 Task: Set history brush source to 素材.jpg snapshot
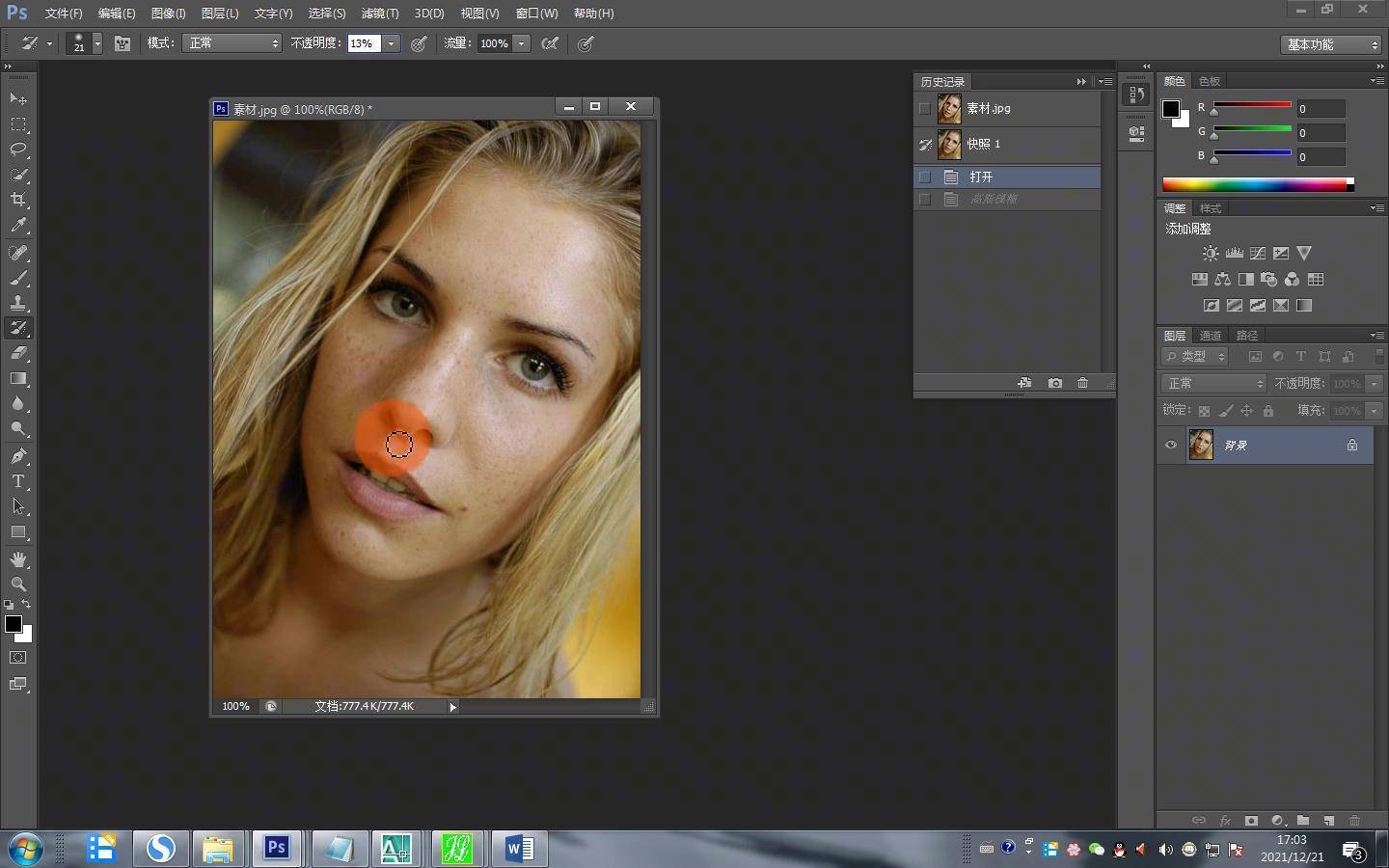tap(925, 109)
